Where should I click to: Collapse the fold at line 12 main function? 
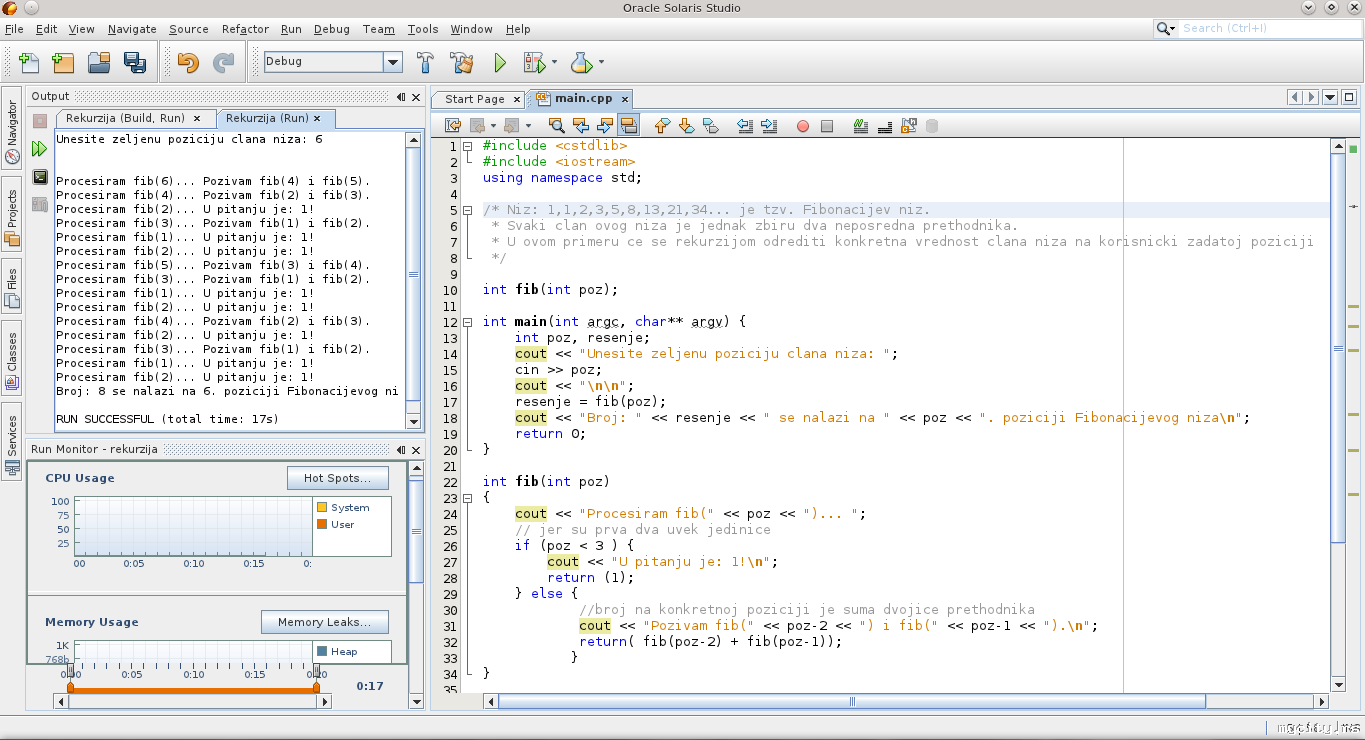click(467, 322)
